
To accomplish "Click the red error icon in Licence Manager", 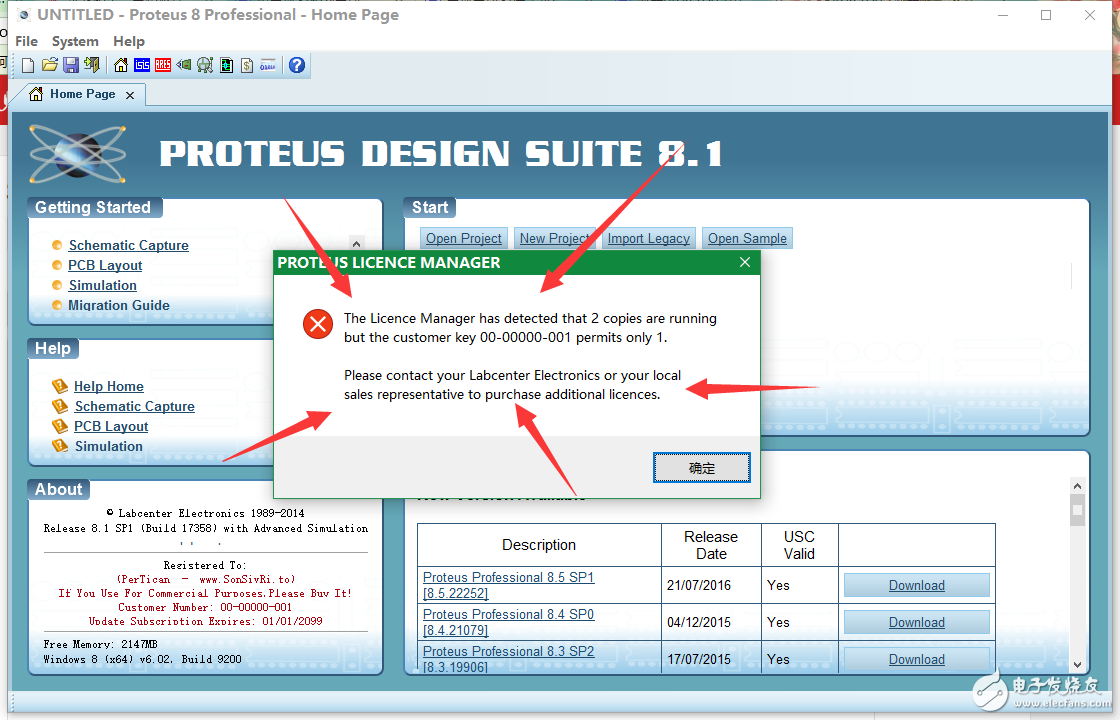I will tap(318, 324).
